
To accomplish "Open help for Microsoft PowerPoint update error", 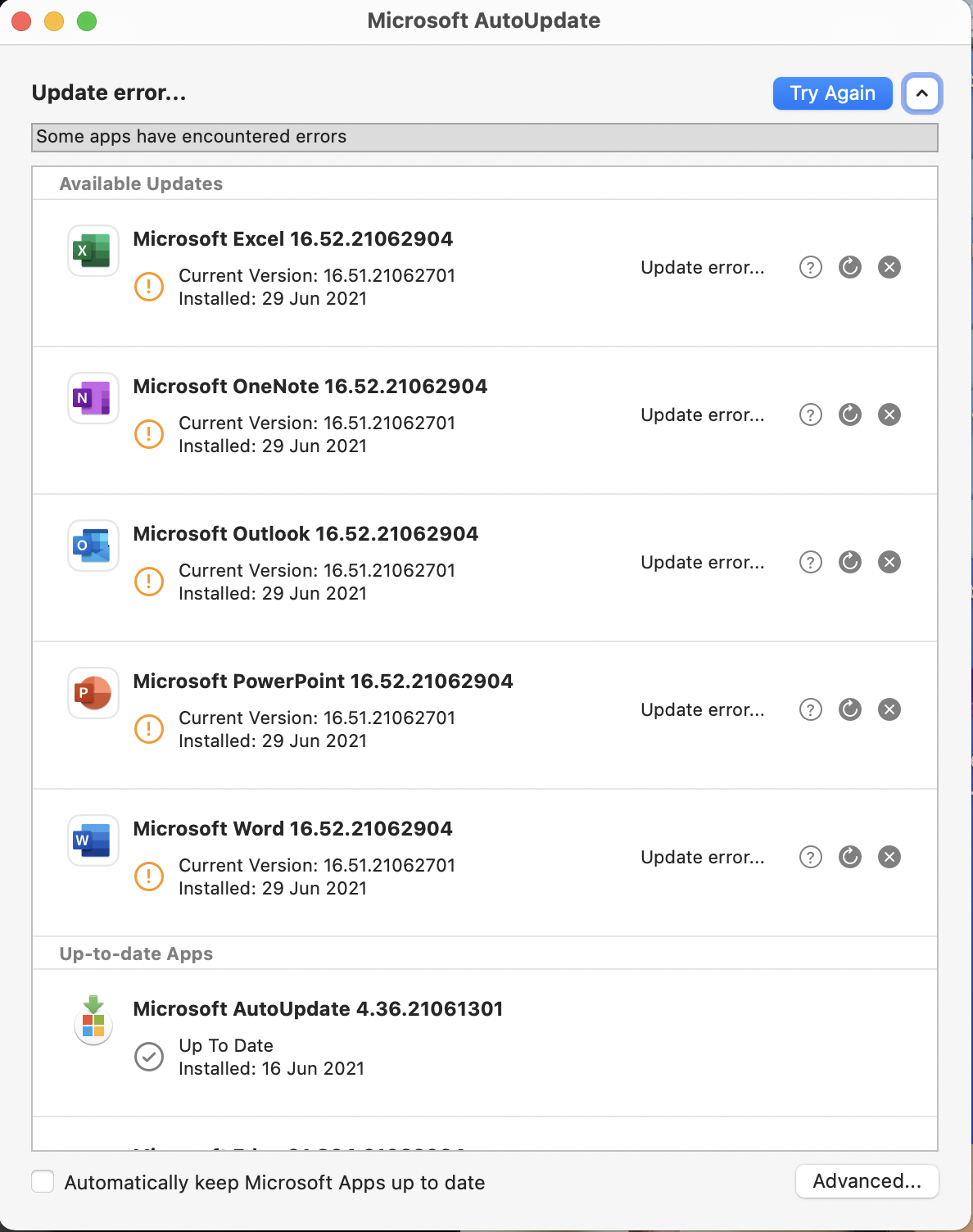I will tap(811, 709).
